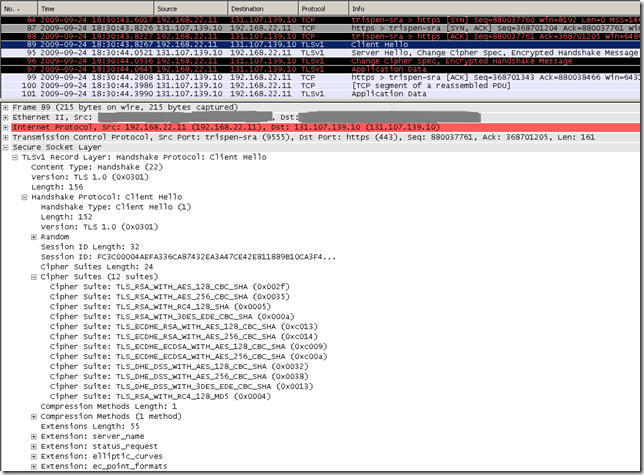
Task: Sort by the Protocol column header
Action: 323,8
